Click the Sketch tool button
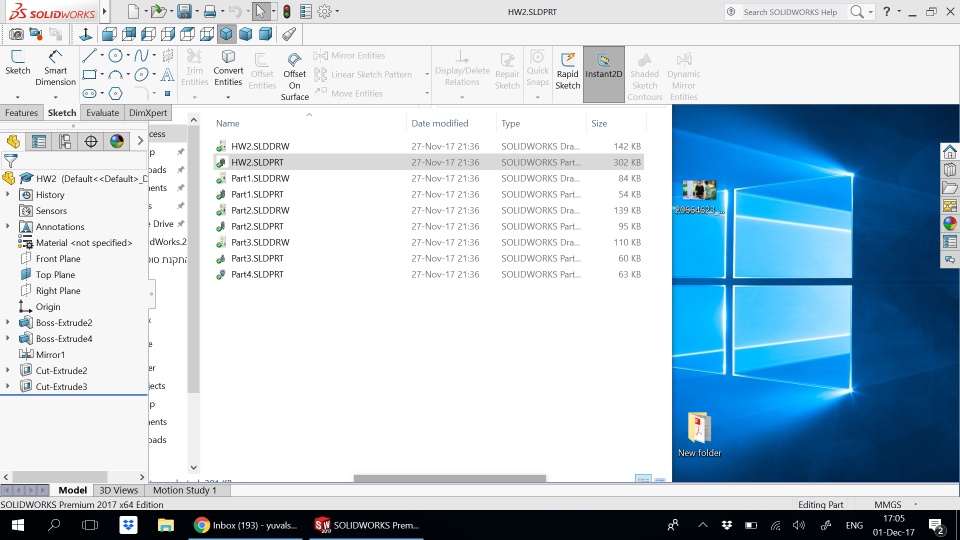960x540 pixels. click(x=17, y=62)
